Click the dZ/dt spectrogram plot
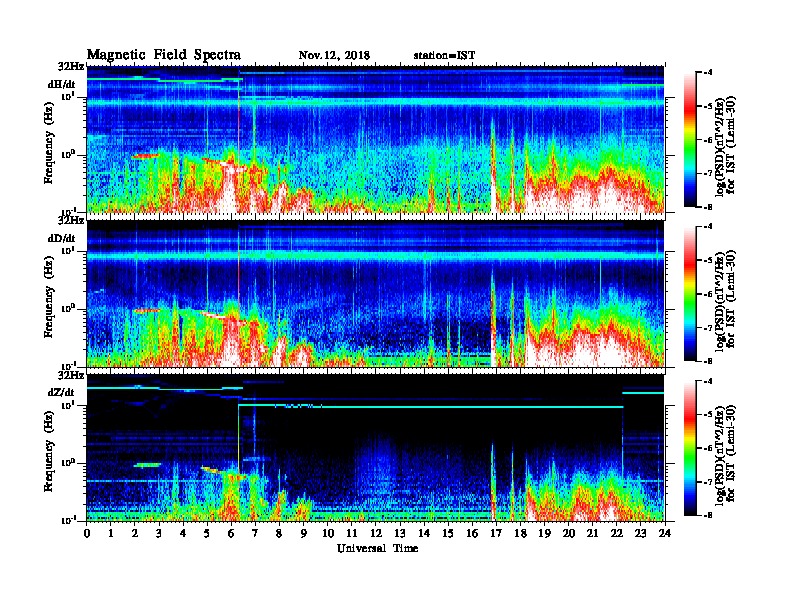Viewport: 792px width, 612px height. click(x=376, y=447)
